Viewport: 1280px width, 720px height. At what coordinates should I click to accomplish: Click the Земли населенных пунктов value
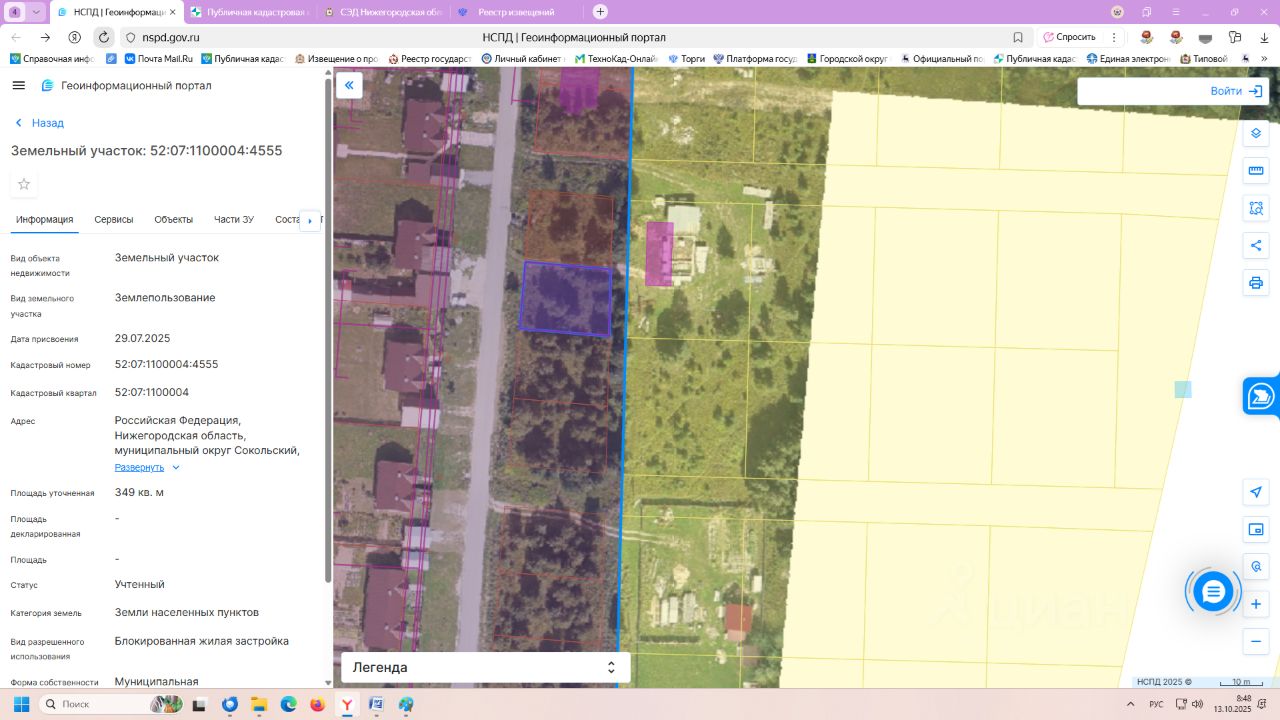click(x=187, y=612)
